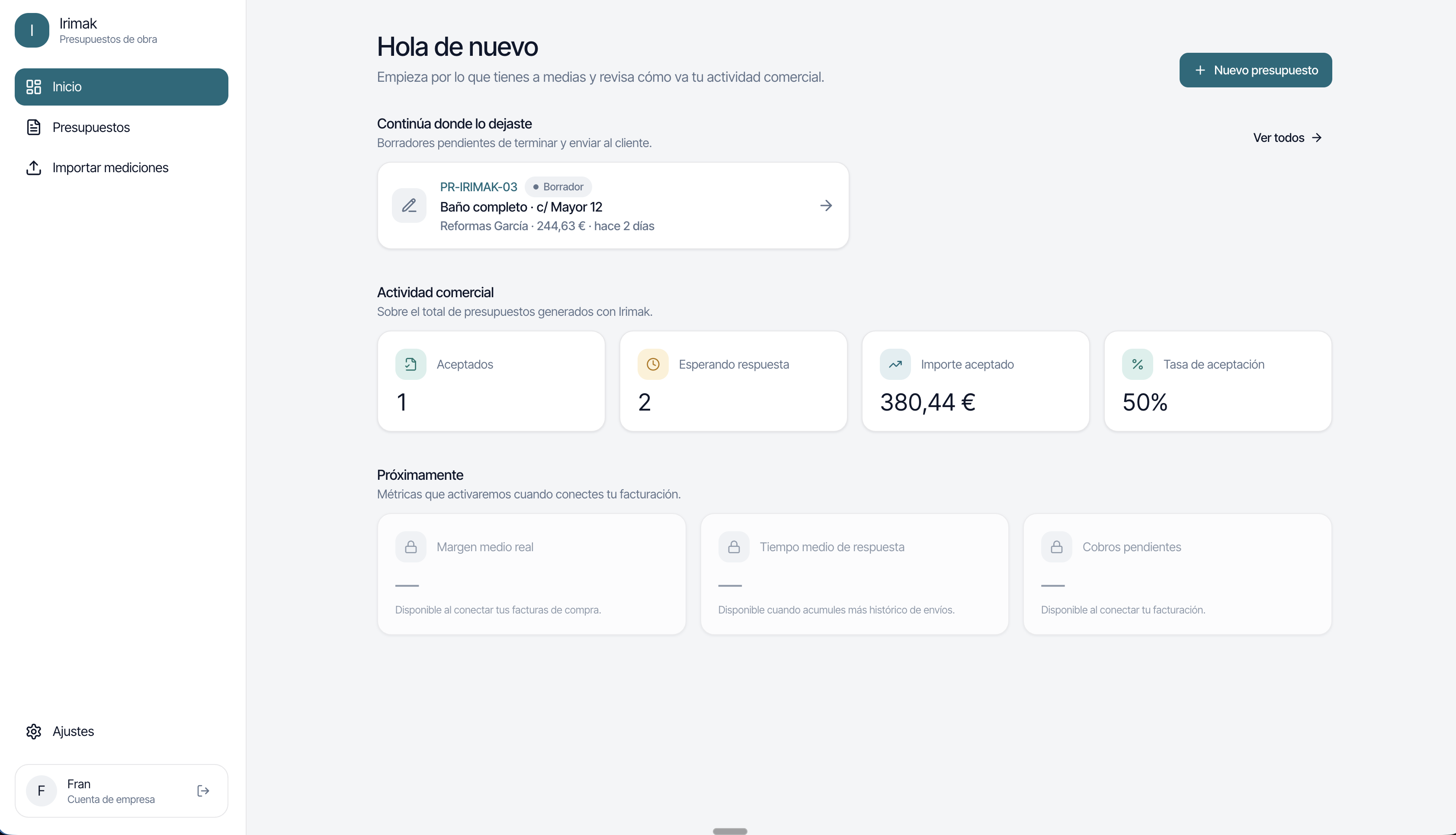Click the lock icon on Tiempo medio de respuesta
Image resolution: width=1456 pixels, height=835 pixels.
[734, 547]
